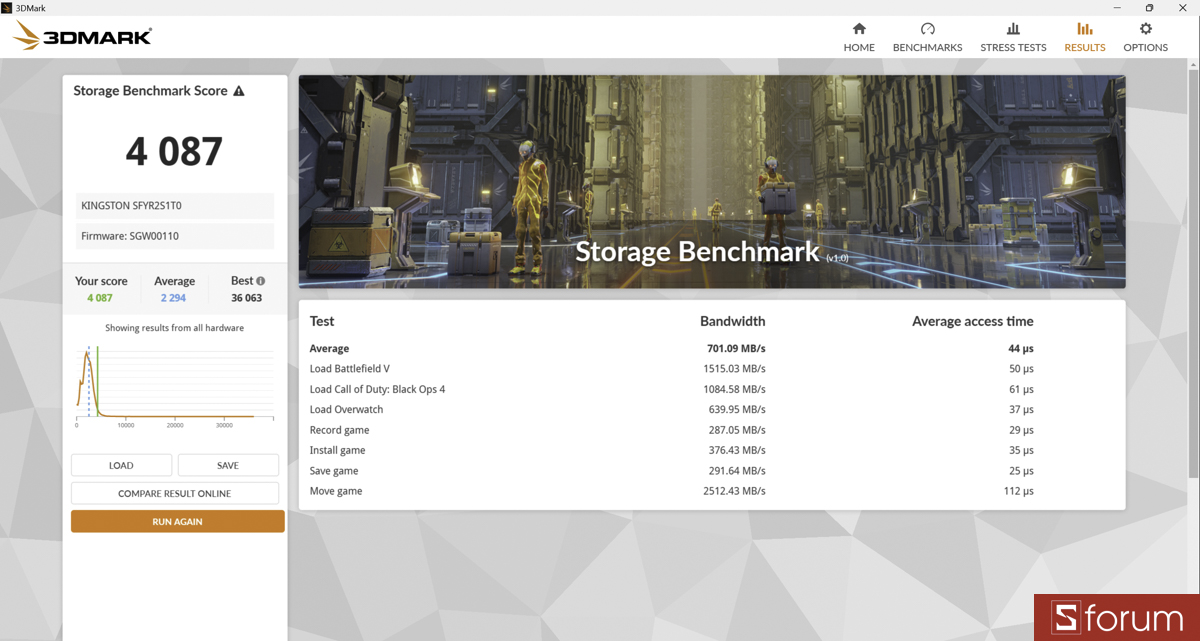This screenshot has height=641, width=1200.
Task: Click the Best score 36 063
Action: coord(247,298)
